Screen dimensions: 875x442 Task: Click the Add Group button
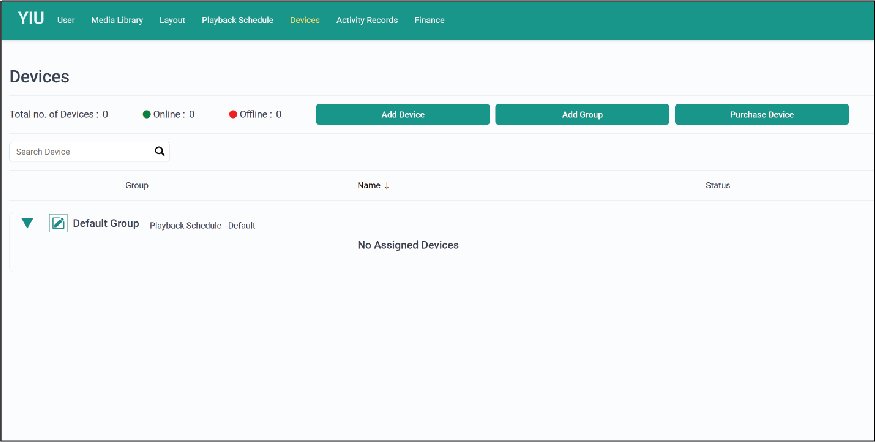(582, 114)
